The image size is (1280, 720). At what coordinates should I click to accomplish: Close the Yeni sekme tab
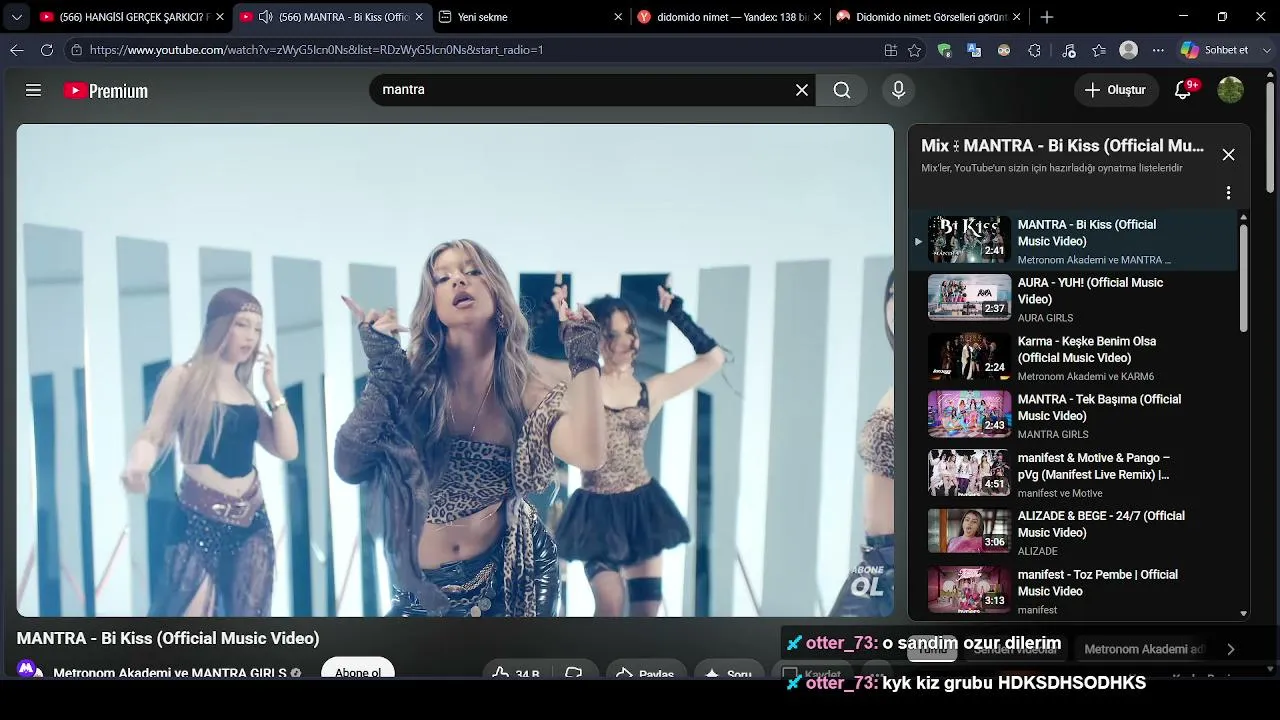[x=618, y=17]
